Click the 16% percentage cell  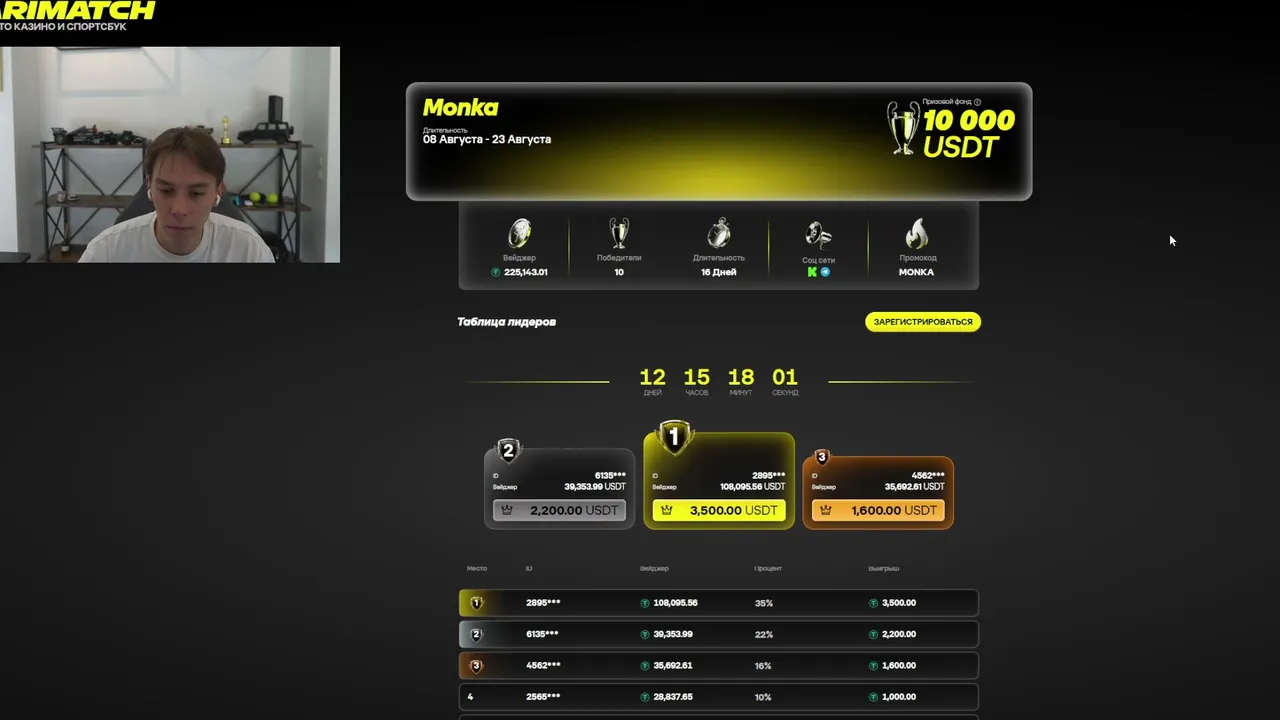(763, 665)
